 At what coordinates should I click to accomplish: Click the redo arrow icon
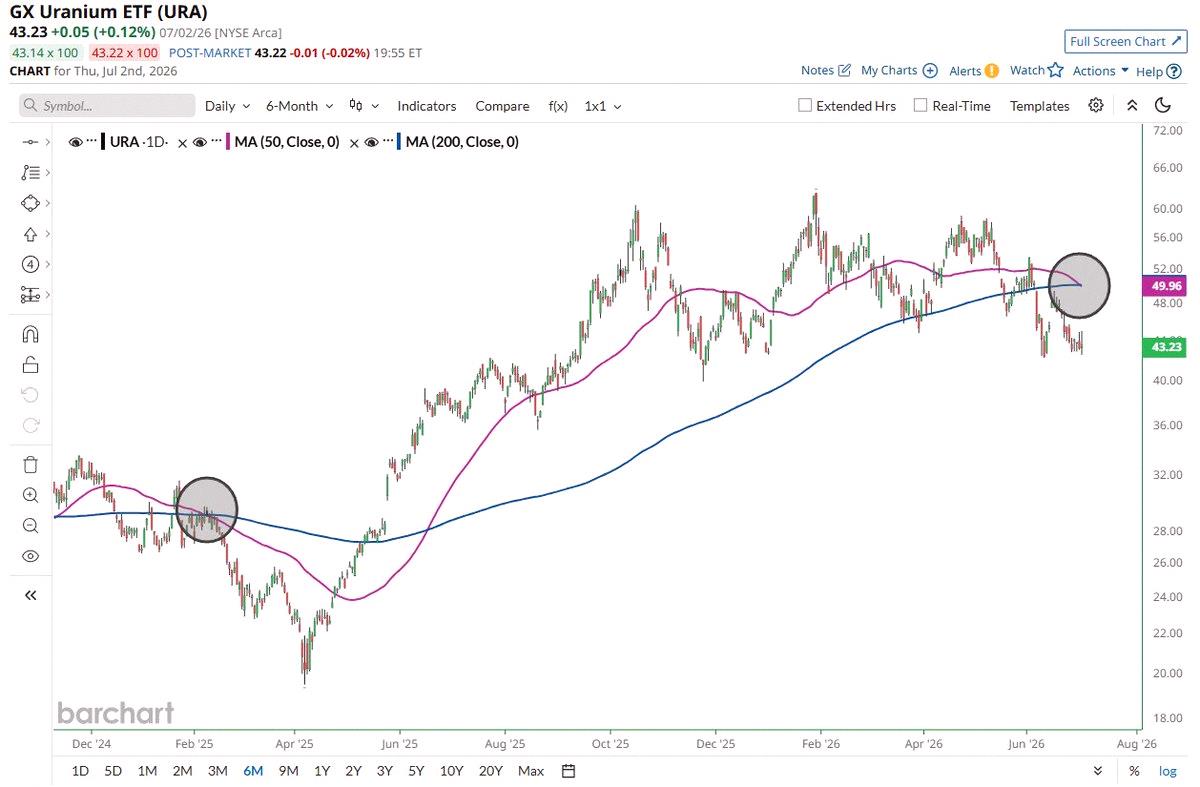pyautogui.click(x=30, y=425)
